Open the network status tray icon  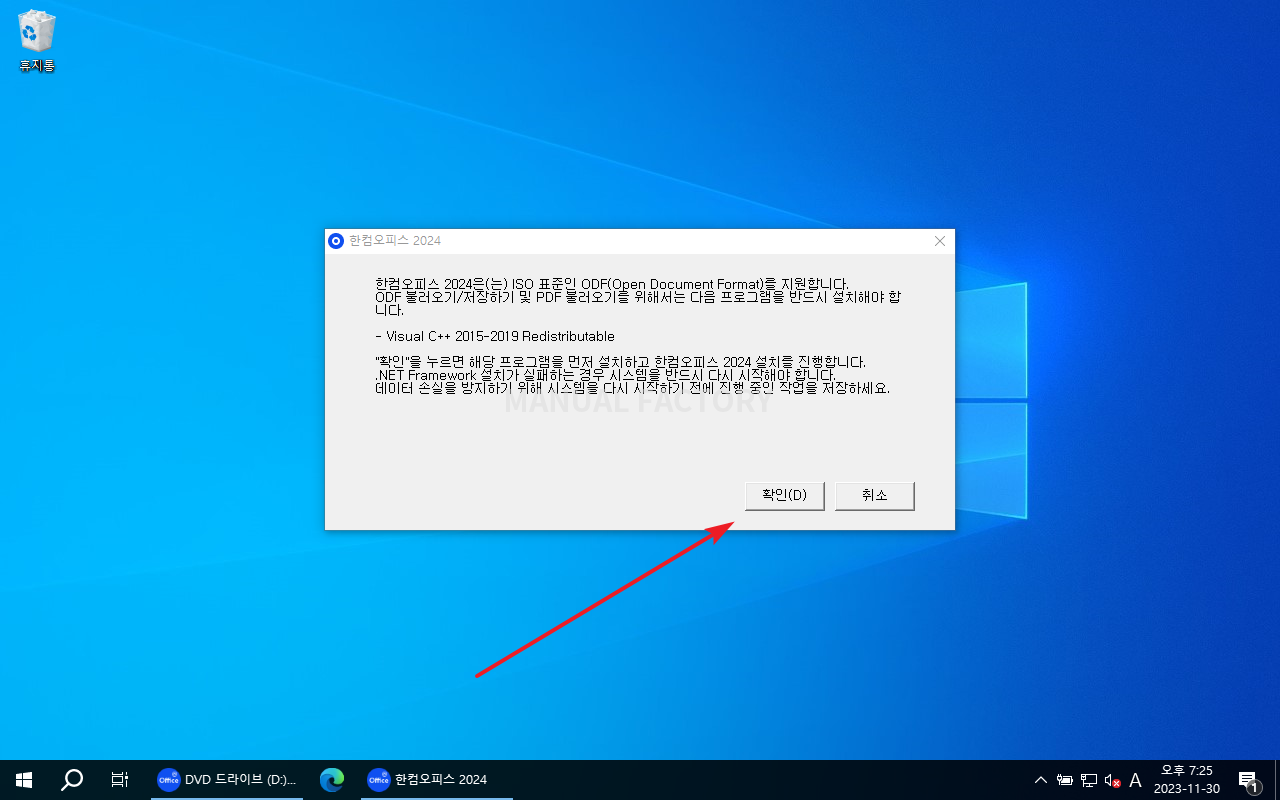click(1089, 780)
